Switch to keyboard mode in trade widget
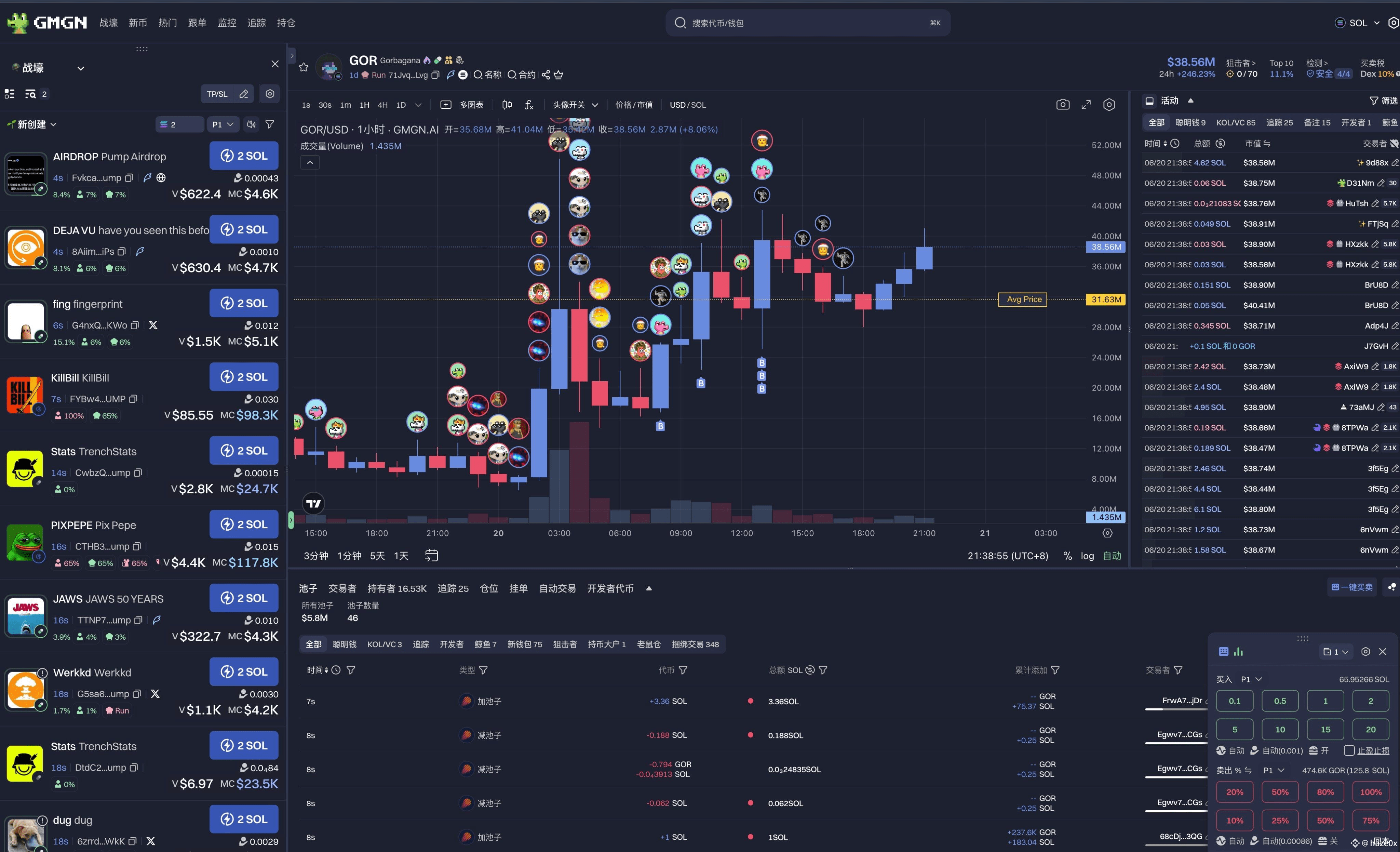The height and width of the screenshot is (852, 1400). coord(1223,651)
